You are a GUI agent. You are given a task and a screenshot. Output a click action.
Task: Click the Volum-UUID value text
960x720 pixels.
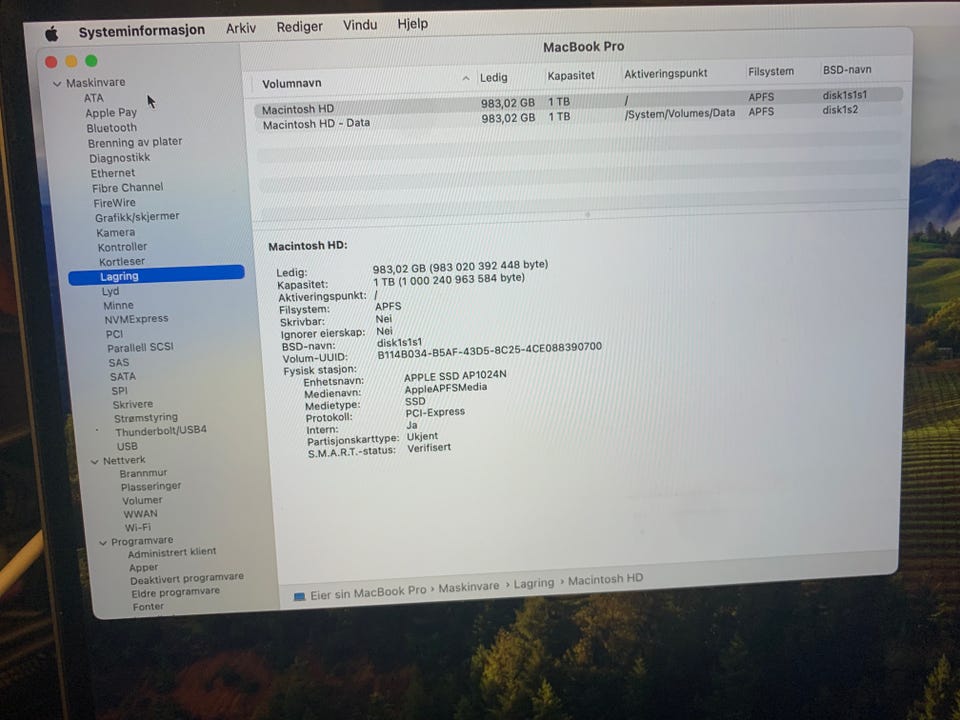[x=489, y=351]
